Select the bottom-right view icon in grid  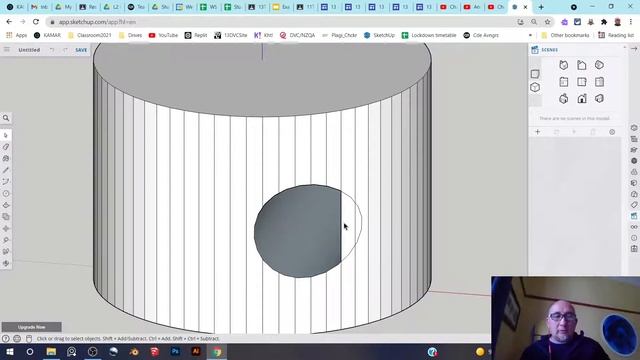(599, 98)
